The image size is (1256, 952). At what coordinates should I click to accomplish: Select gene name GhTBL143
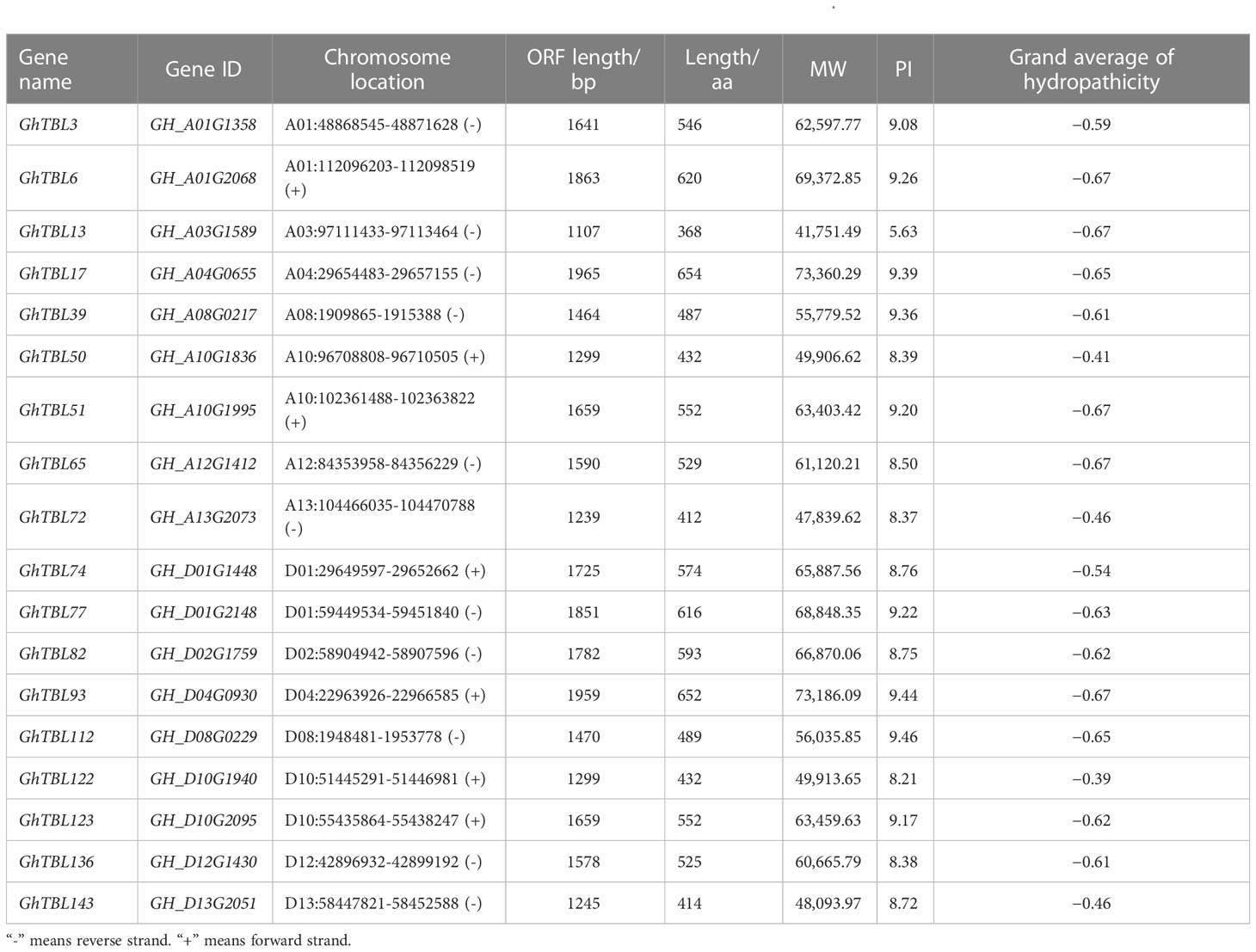[57, 904]
